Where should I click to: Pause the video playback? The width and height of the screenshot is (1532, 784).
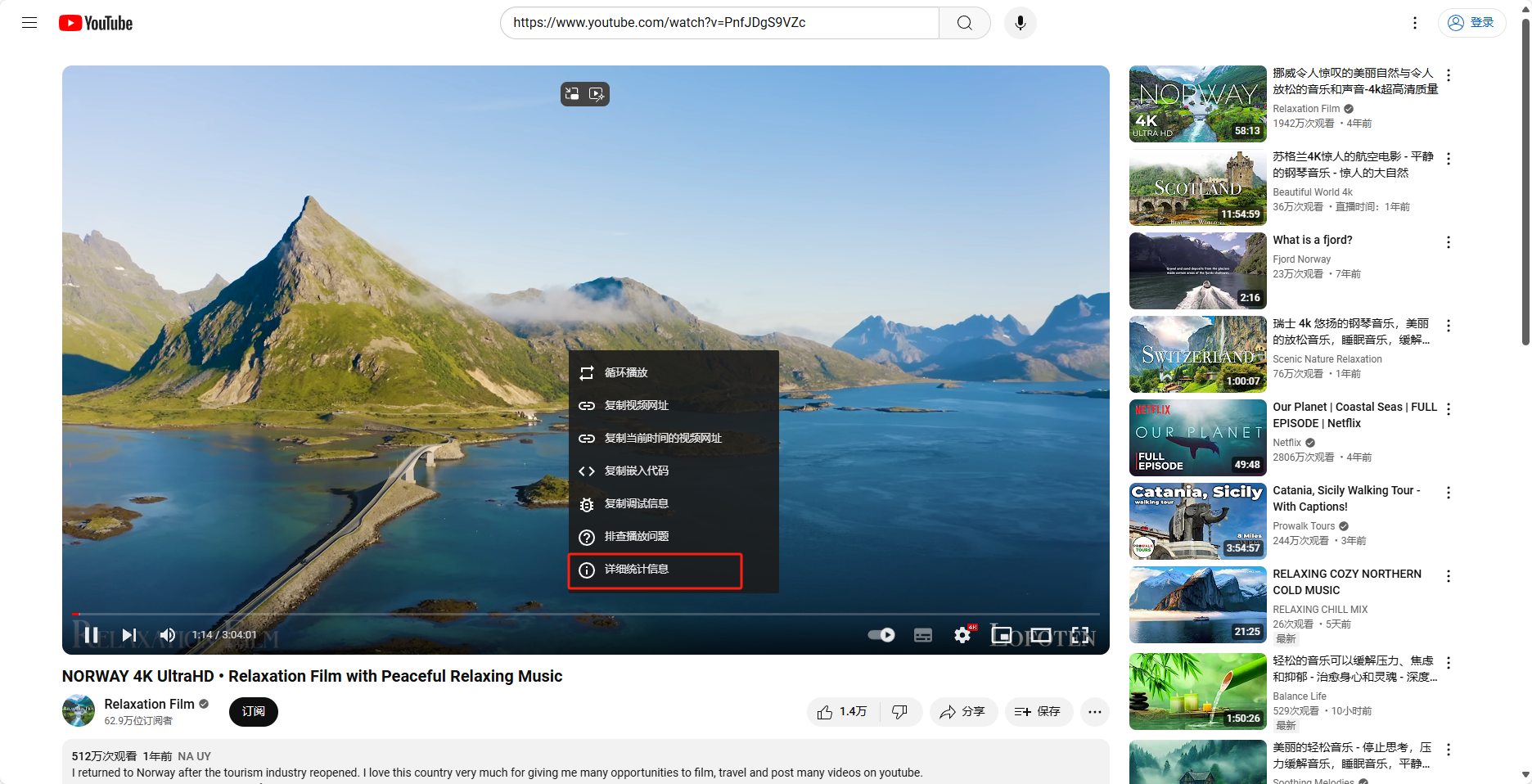[x=92, y=635]
